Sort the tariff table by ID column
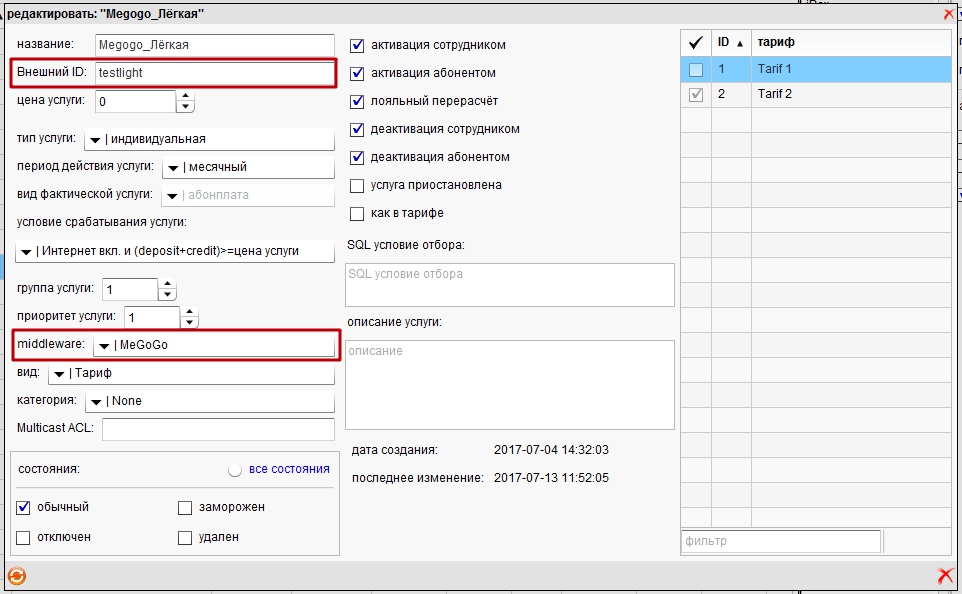Image resolution: width=962 pixels, height=594 pixels. click(730, 43)
